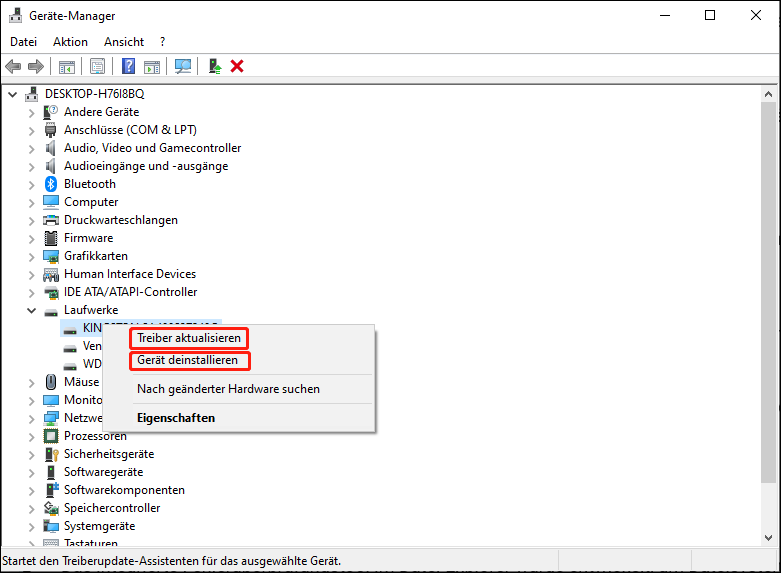Image resolution: width=781 pixels, height=573 pixels.
Task: Click the scrollbar down arrow
Action: click(768, 538)
